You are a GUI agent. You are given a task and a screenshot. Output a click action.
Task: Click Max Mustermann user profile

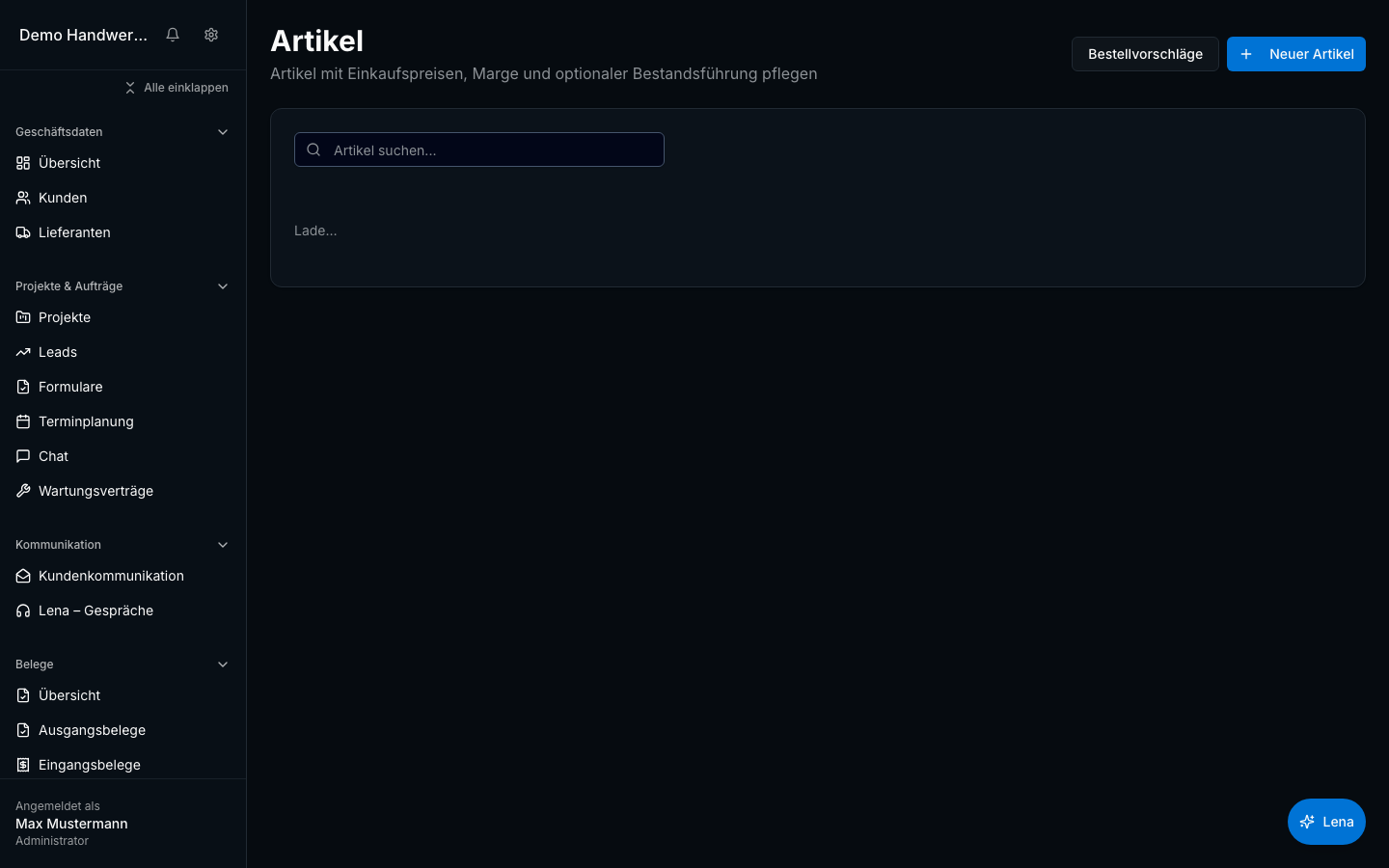tap(71, 824)
